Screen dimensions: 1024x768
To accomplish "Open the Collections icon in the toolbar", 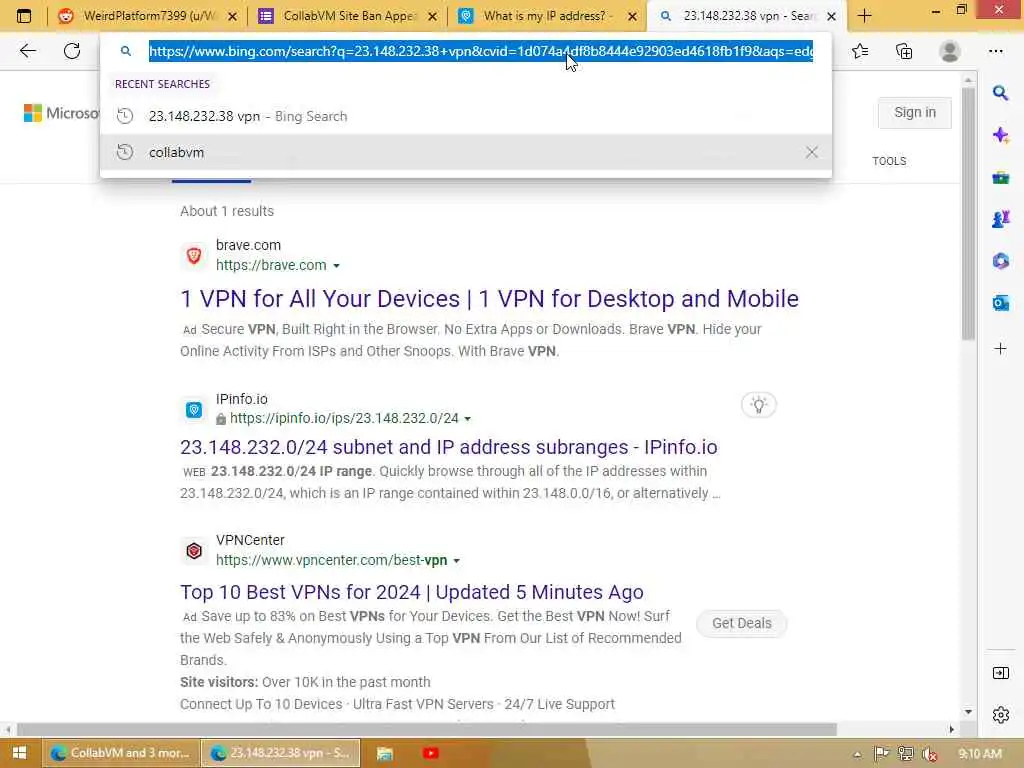I will coord(904,51).
